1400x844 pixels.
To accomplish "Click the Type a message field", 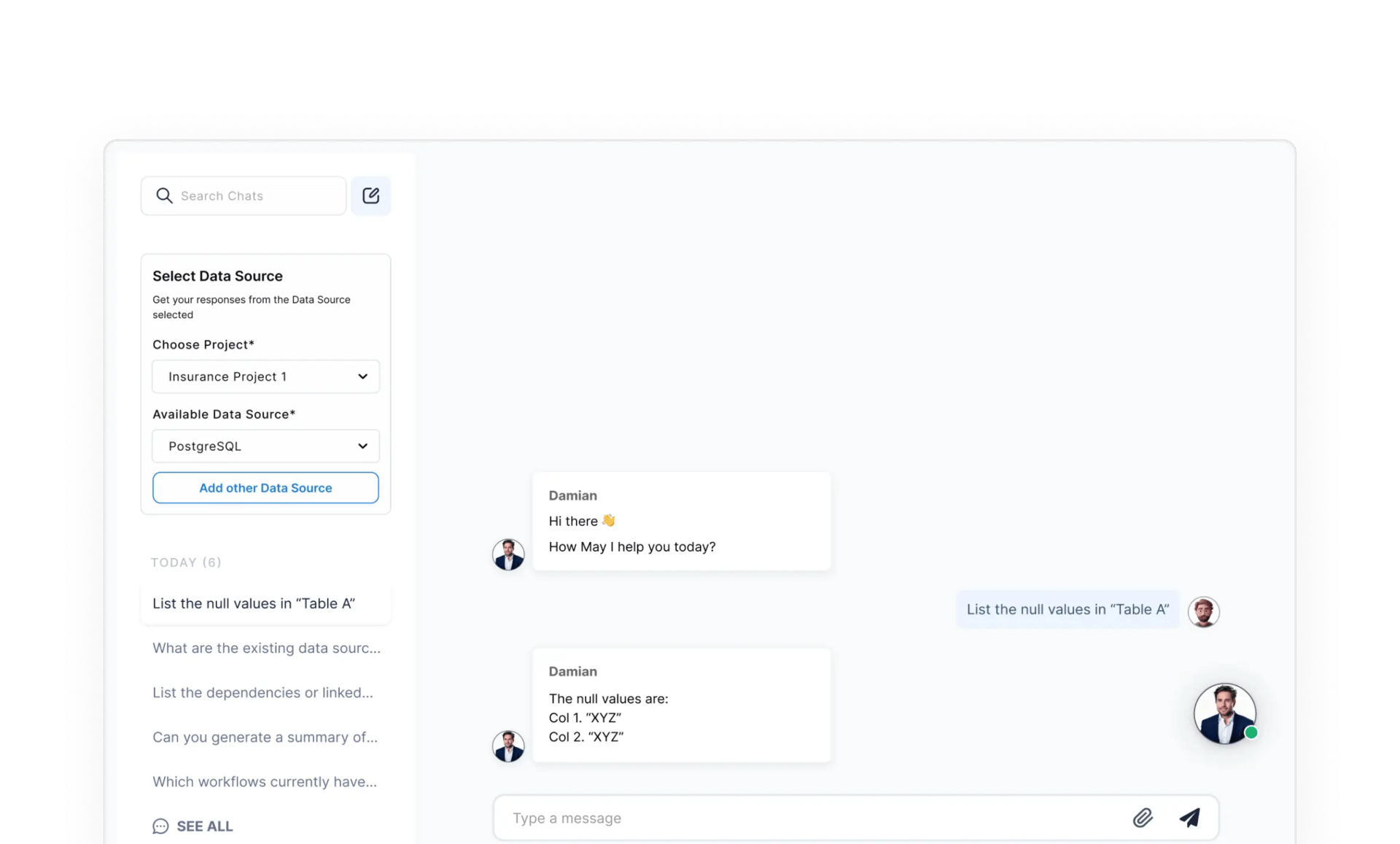I will pos(802,818).
